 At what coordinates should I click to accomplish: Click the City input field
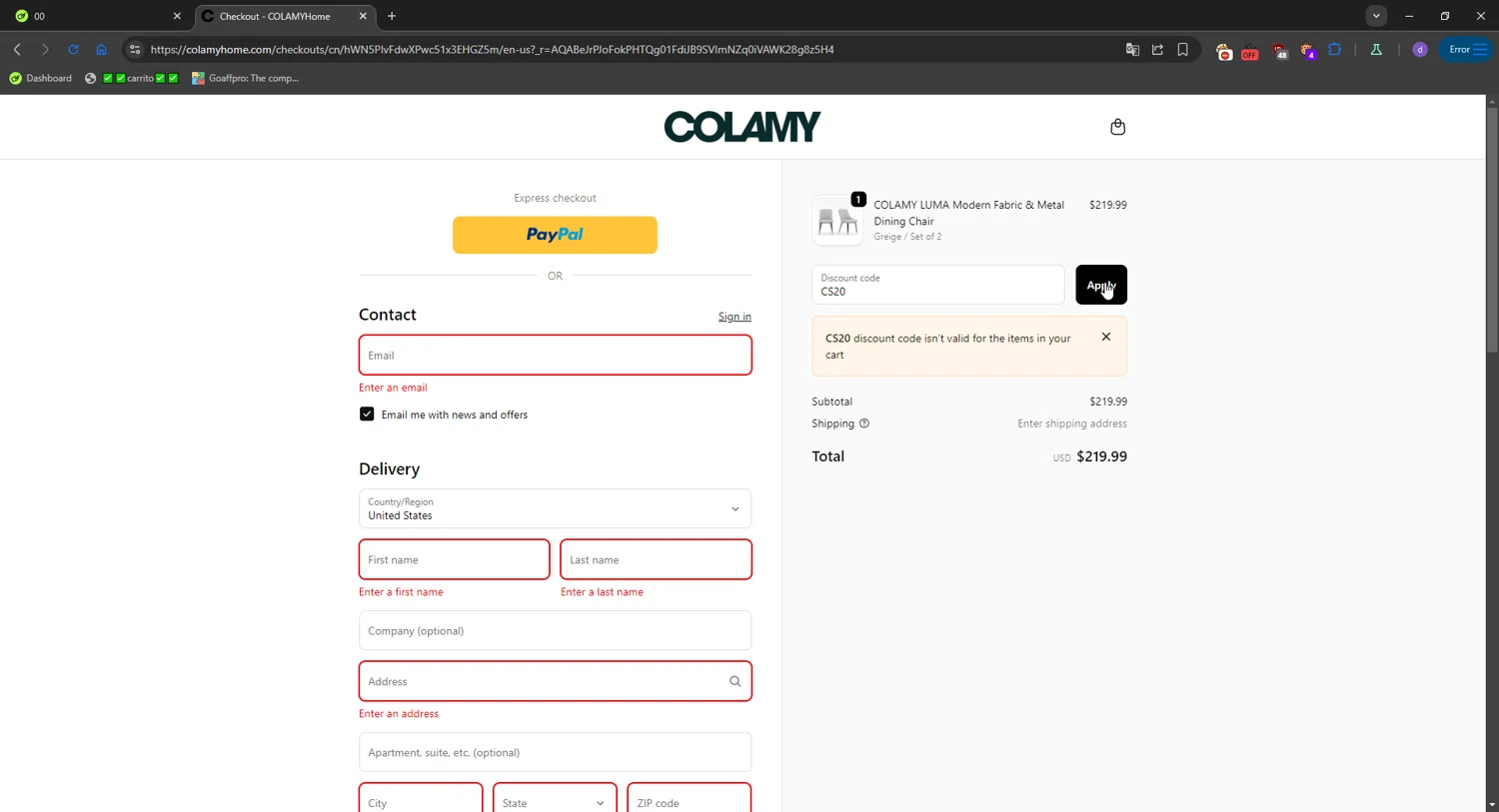click(421, 799)
